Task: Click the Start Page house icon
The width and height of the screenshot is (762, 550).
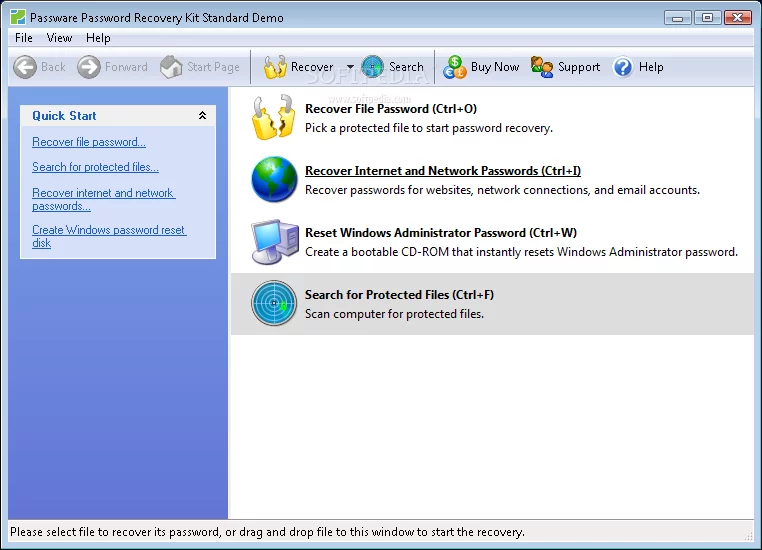Action: [x=171, y=67]
